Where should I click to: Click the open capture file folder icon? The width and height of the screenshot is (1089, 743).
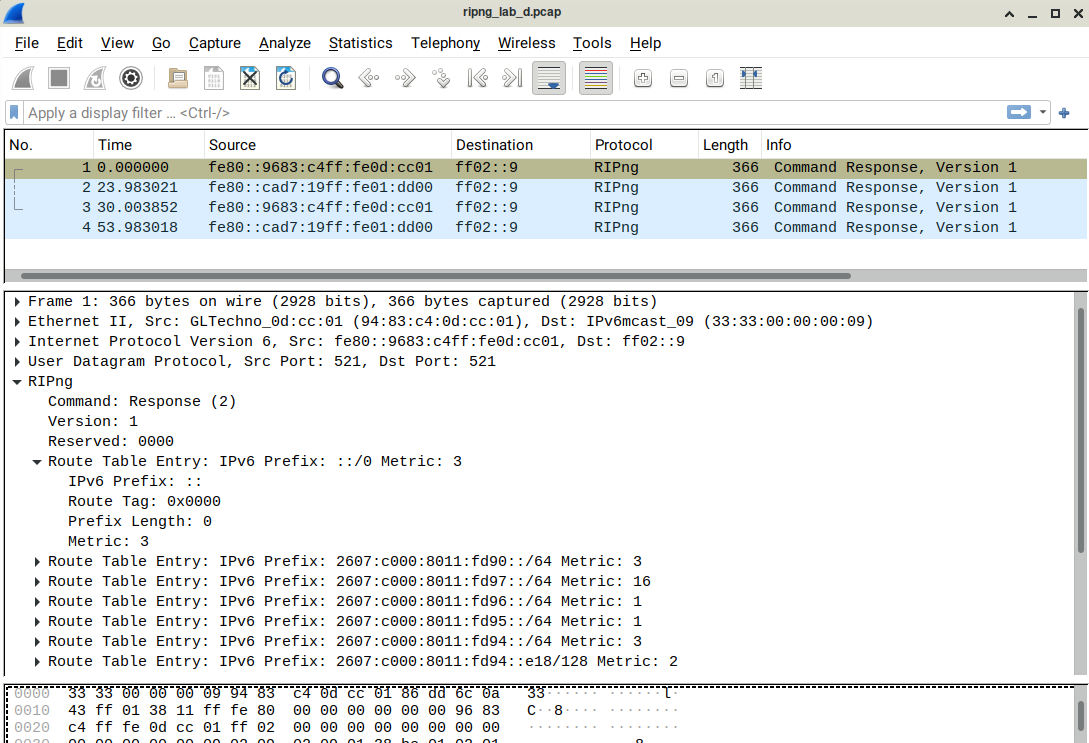pyautogui.click(x=178, y=78)
